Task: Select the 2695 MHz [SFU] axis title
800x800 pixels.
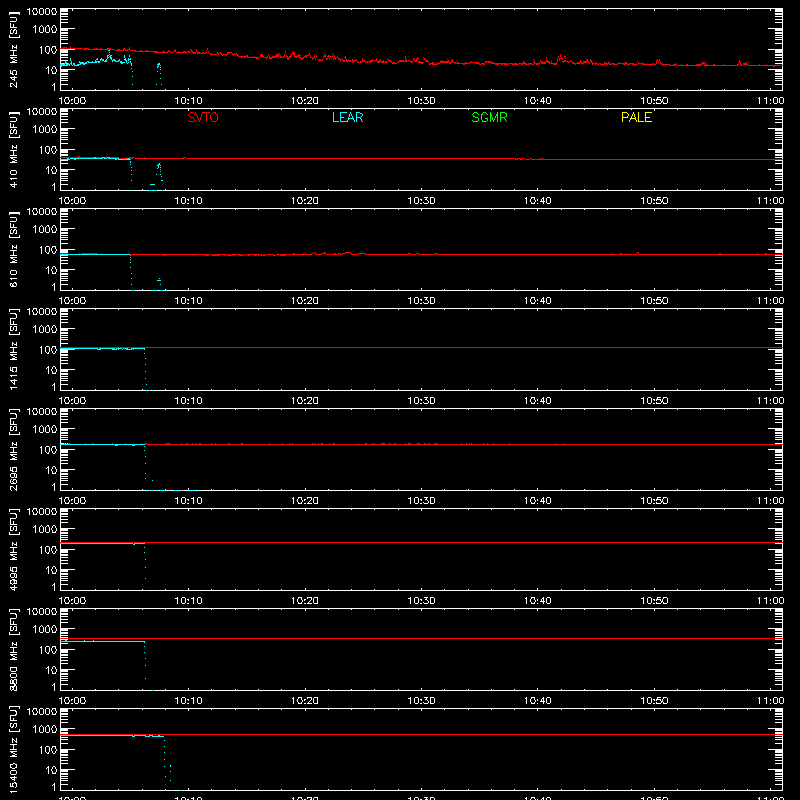Action: pos(14,449)
